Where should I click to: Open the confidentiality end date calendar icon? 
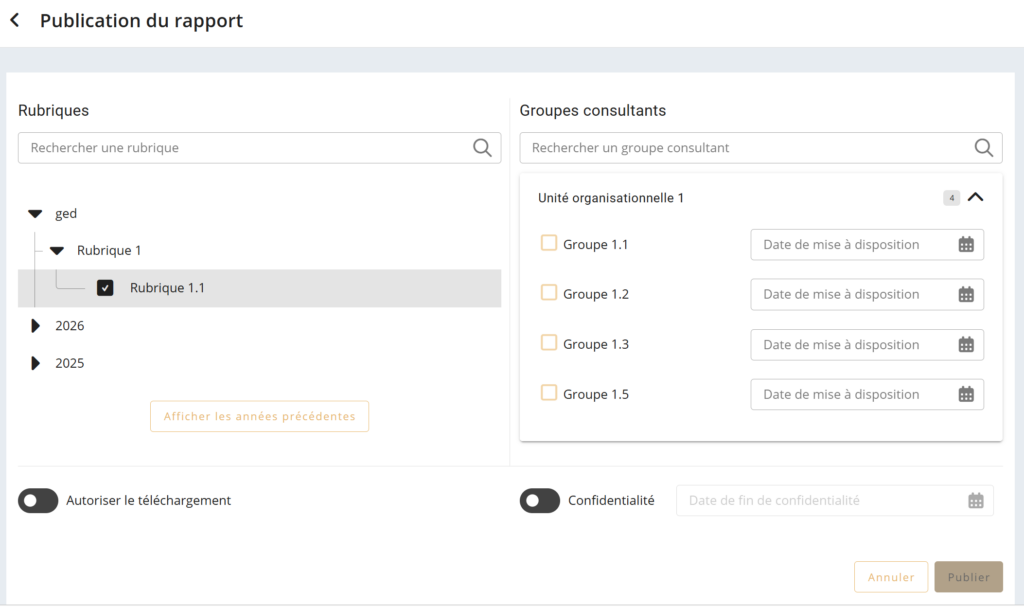coord(976,501)
